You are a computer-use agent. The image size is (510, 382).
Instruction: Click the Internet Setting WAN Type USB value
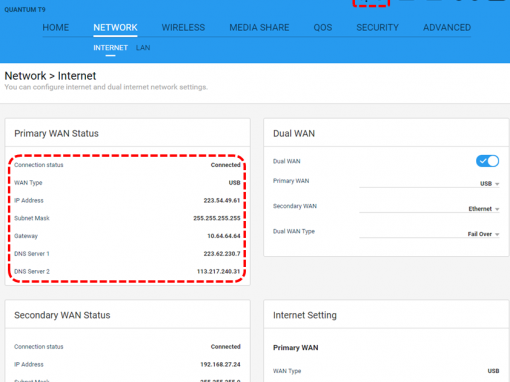point(493,371)
